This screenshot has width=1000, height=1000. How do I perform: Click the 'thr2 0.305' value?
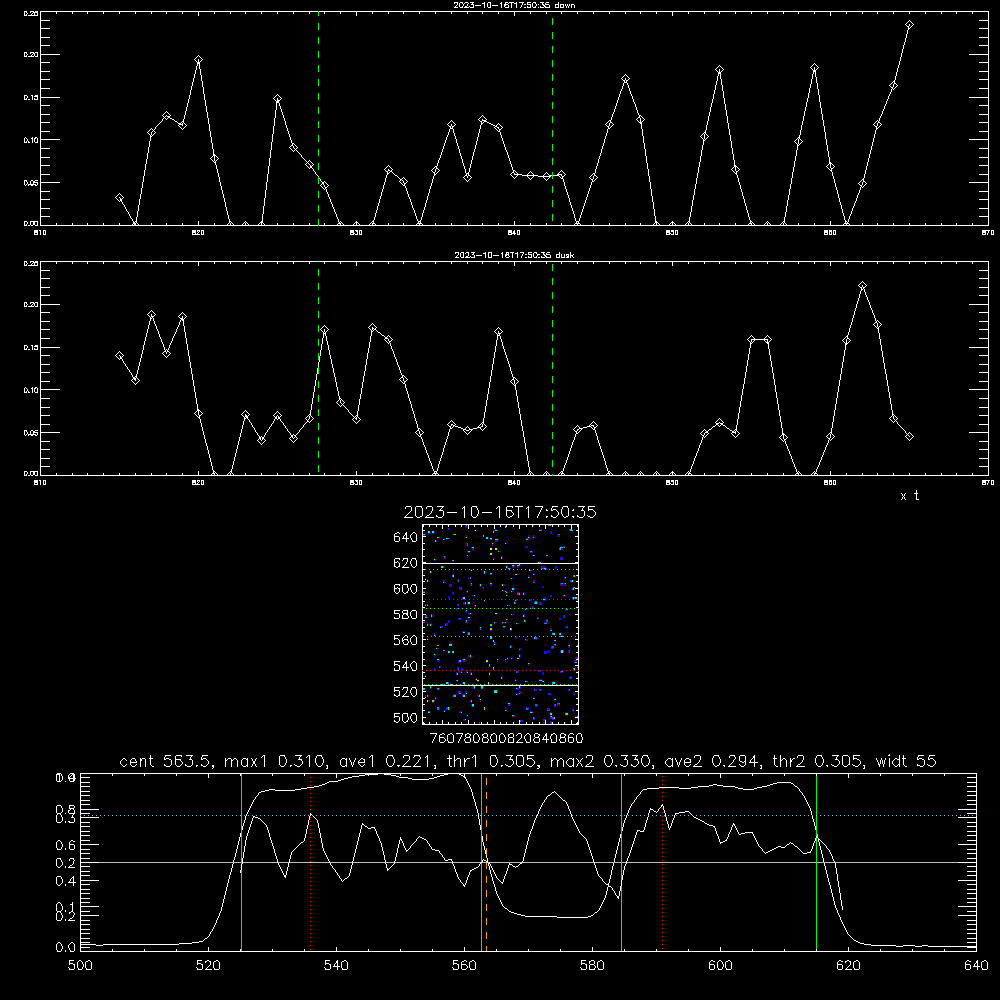point(818,761)
